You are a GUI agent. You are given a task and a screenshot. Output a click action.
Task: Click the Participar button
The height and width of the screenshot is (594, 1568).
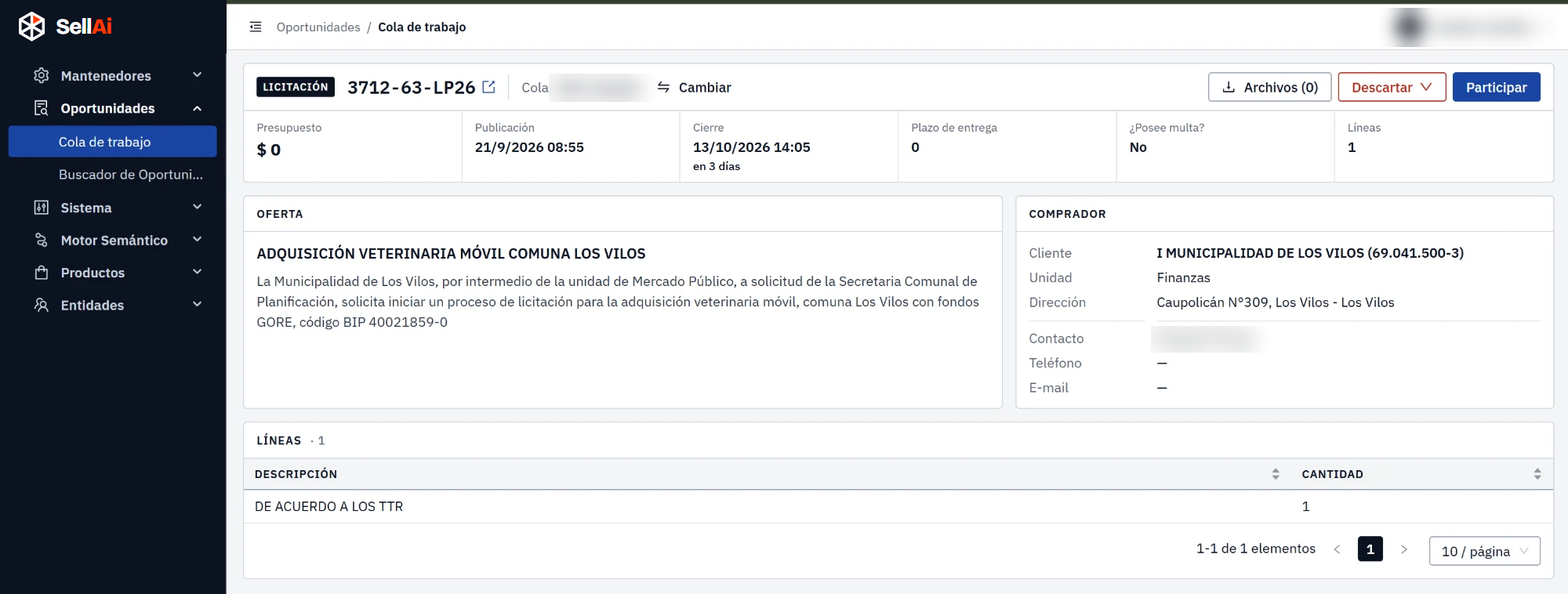point(1496,87)
